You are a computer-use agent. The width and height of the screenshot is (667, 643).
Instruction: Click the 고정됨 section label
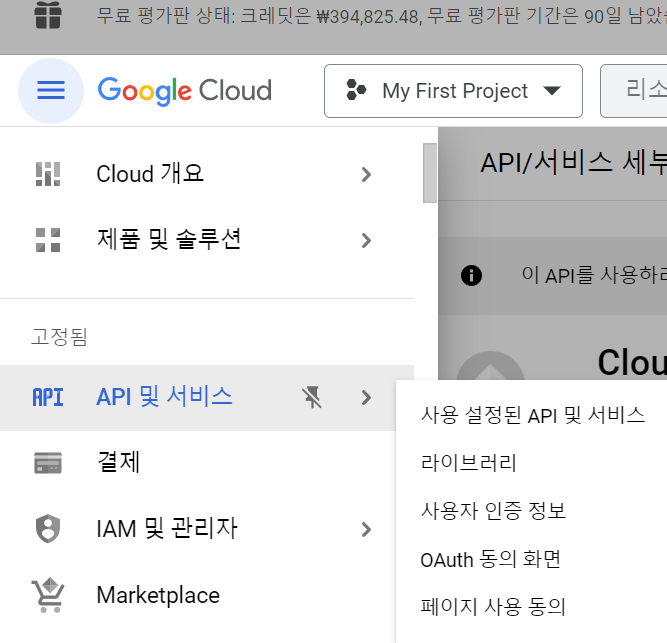59,337
